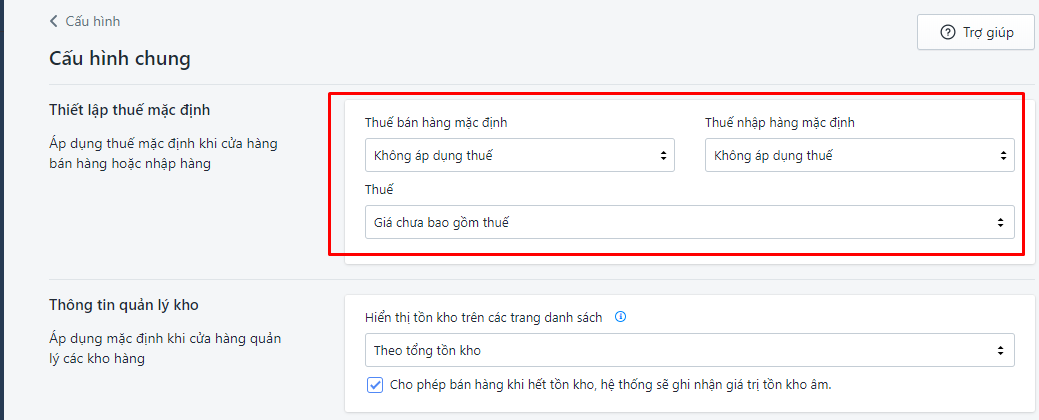This screenshot has width=1039, height=420.
Task: Click the arrow icon on the sales tax select
Action: point(662,155)
